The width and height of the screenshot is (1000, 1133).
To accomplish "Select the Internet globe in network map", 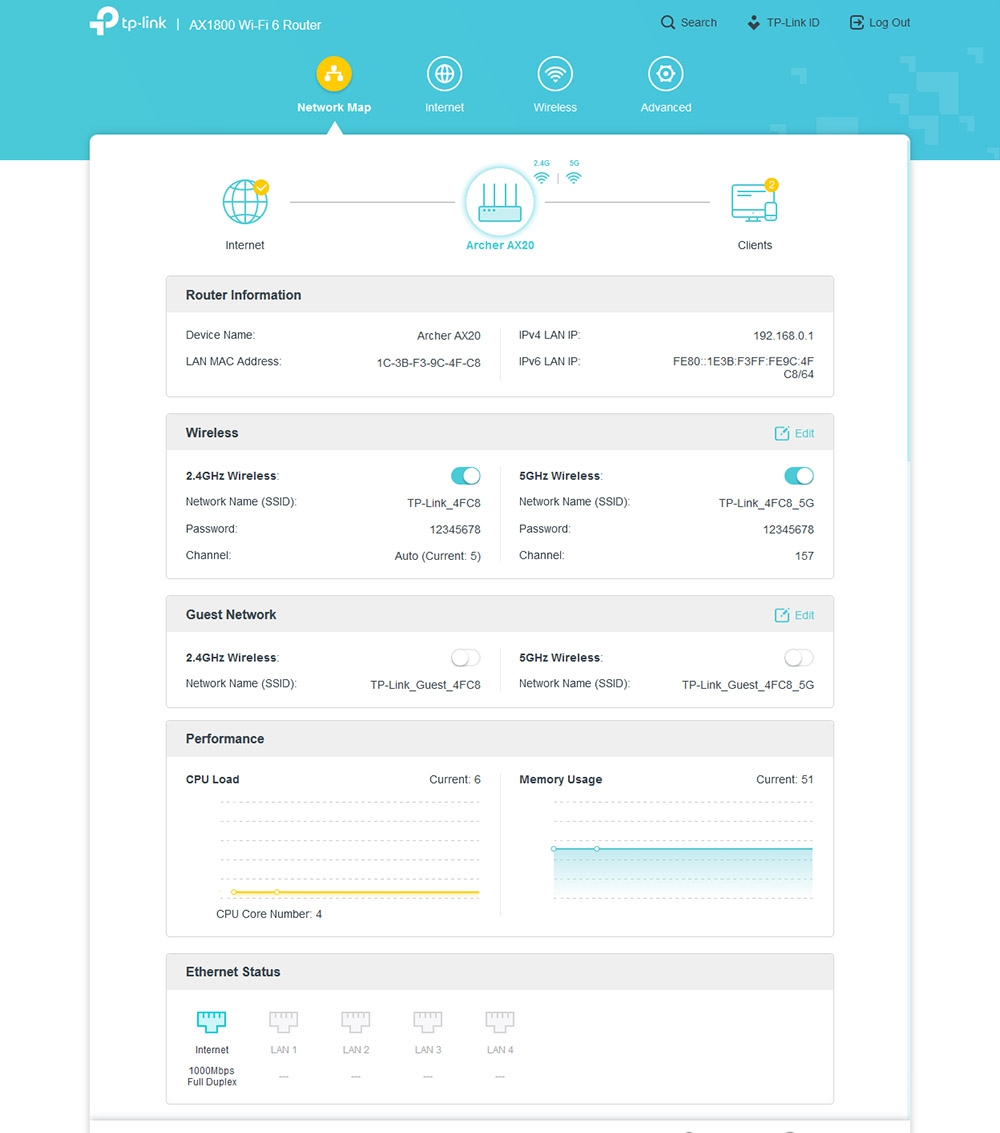I will [246, 202].
